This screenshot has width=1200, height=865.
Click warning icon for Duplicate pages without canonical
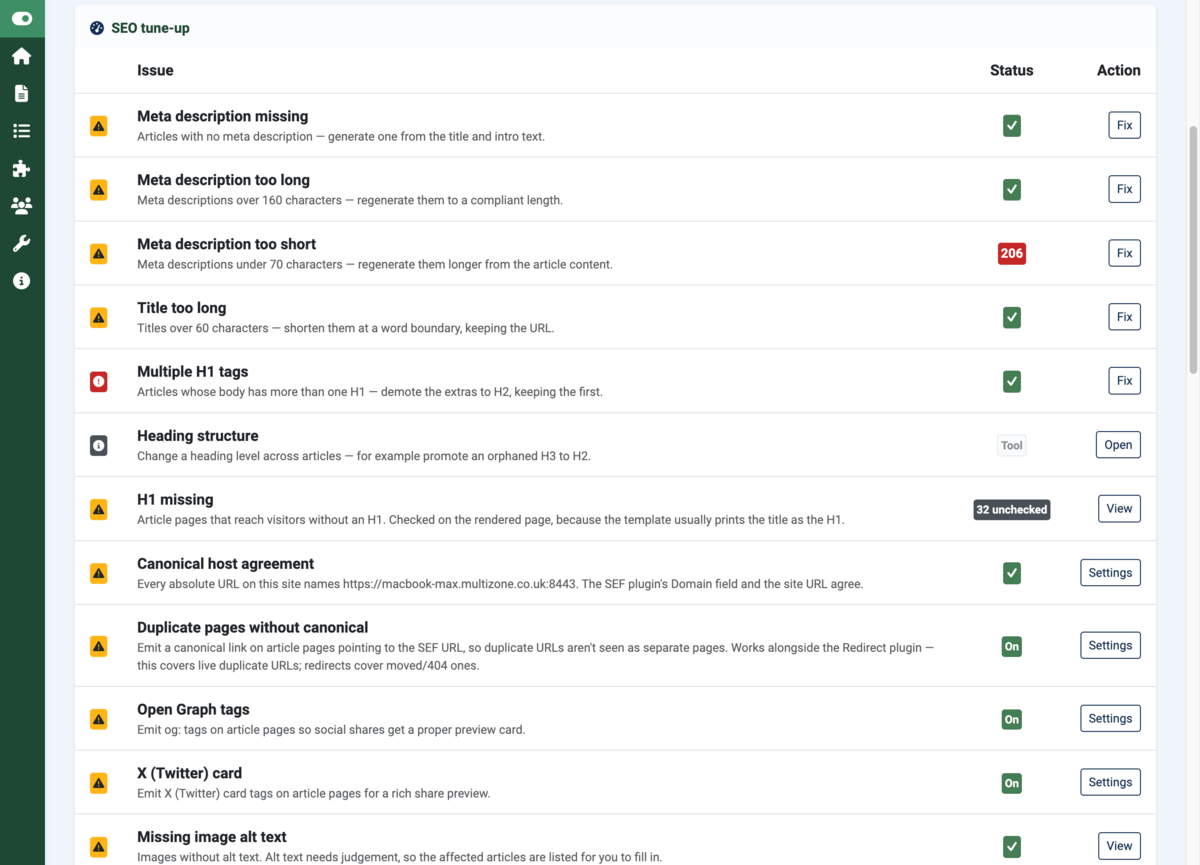click(99, 647)
